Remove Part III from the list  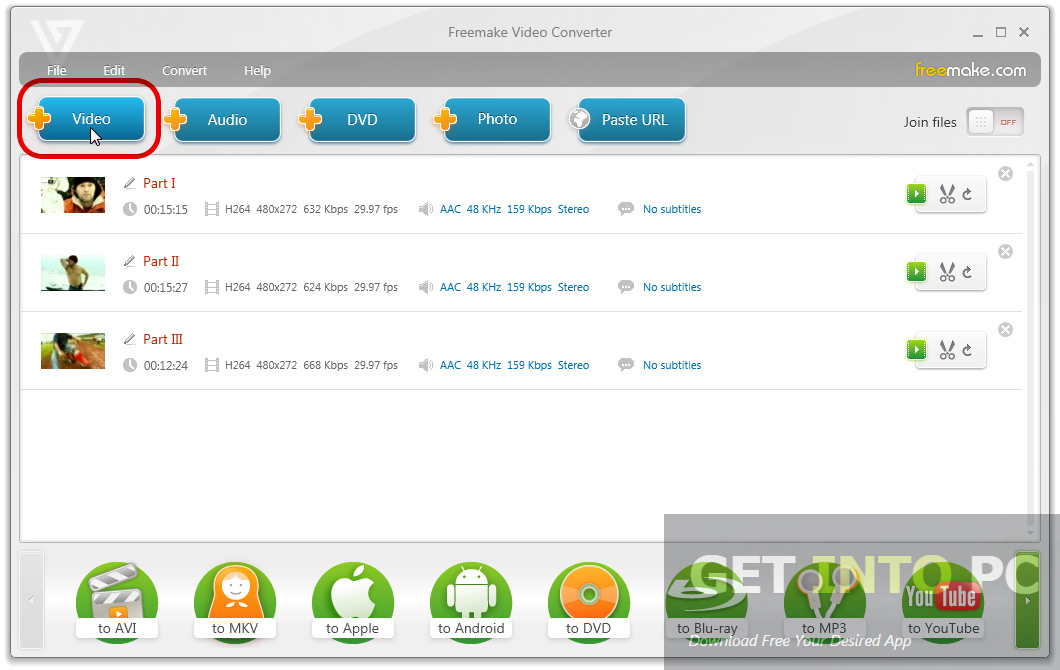[x=1006, y=329]
